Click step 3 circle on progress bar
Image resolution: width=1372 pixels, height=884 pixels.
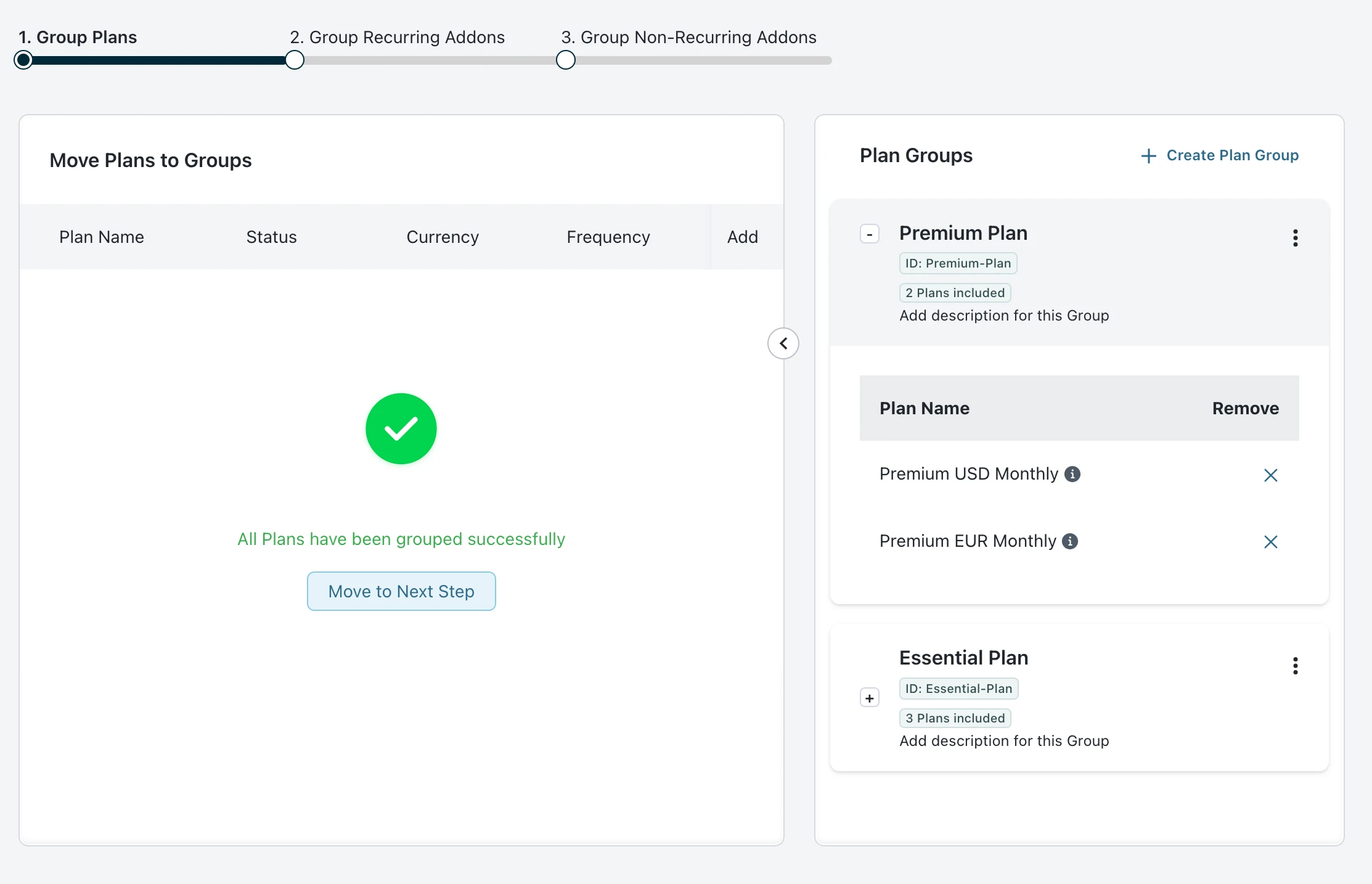565,60
